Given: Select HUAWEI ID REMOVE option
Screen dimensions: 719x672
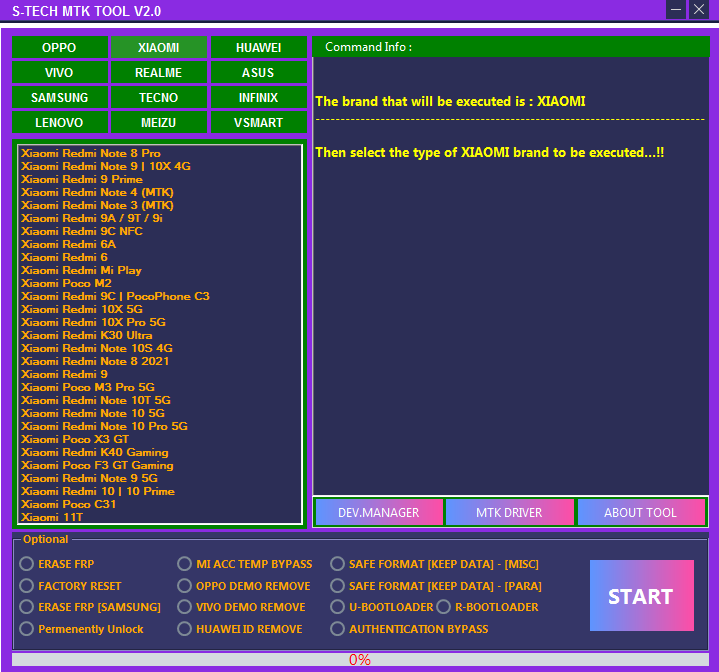Looking at the screenshot, I should coord(240,629).
